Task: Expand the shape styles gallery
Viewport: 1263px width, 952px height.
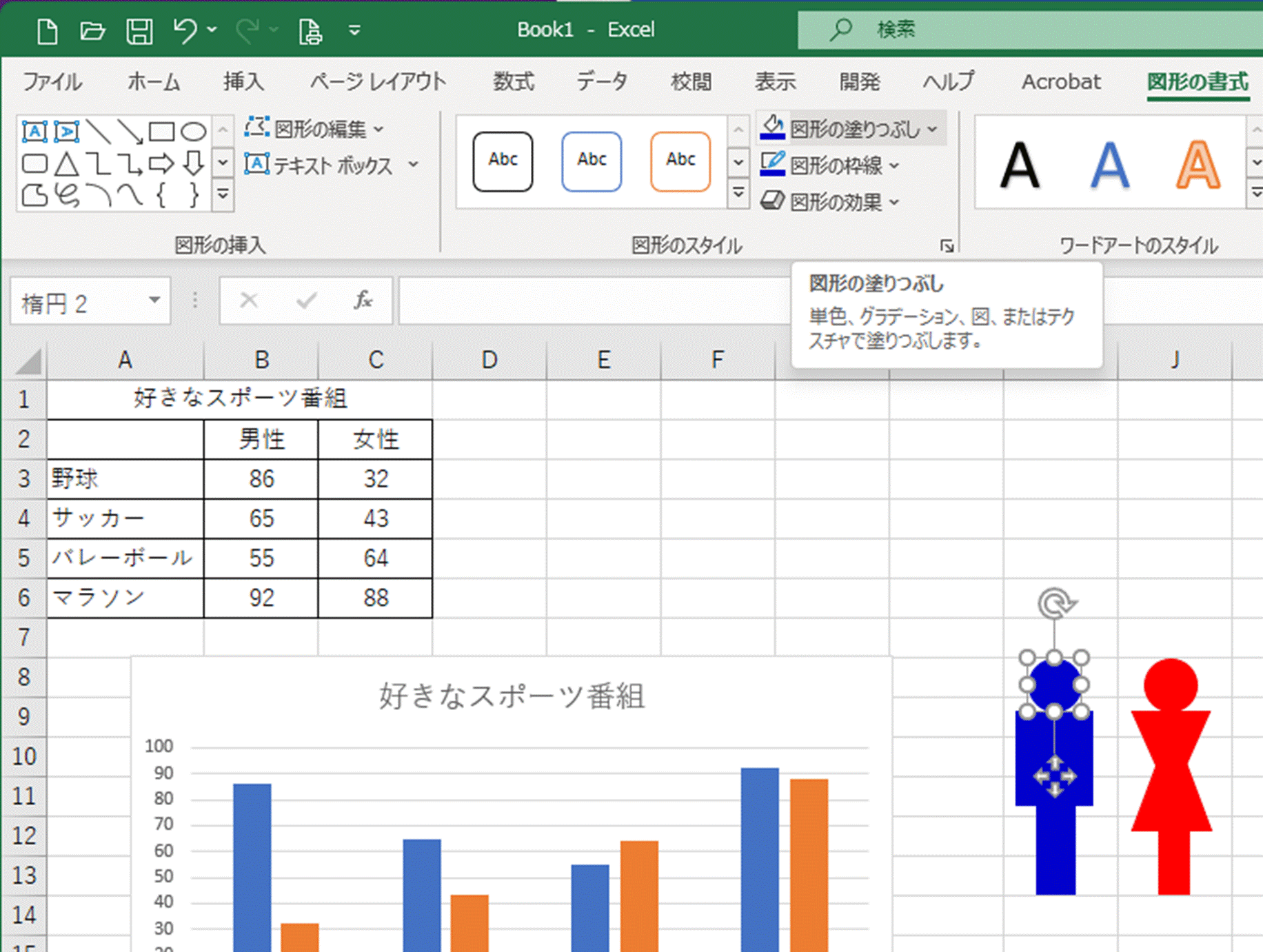Action: point(738,194)
